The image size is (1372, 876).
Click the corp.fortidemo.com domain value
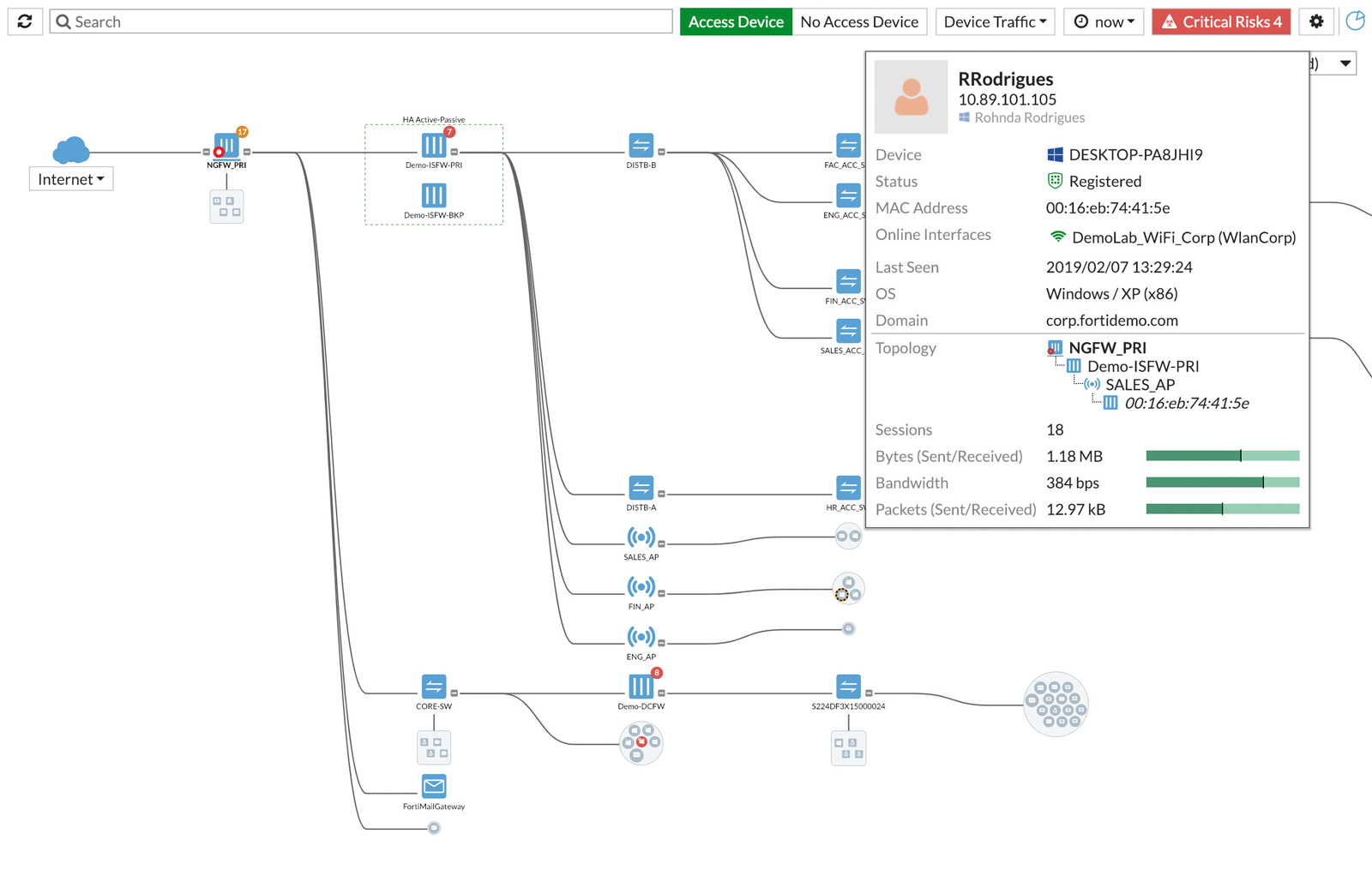coord(1111,321)
